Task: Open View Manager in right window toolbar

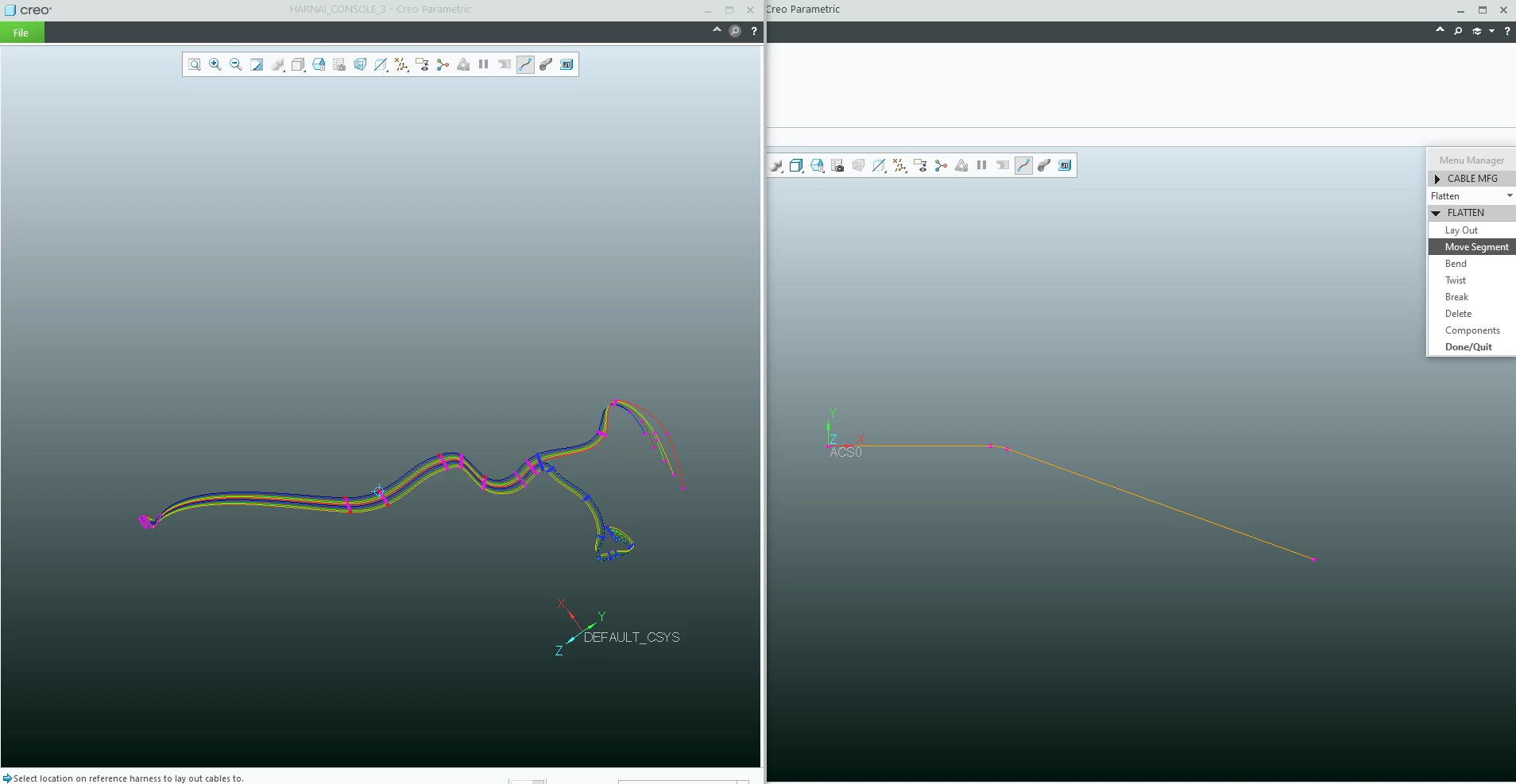Action: click(837, 165)
